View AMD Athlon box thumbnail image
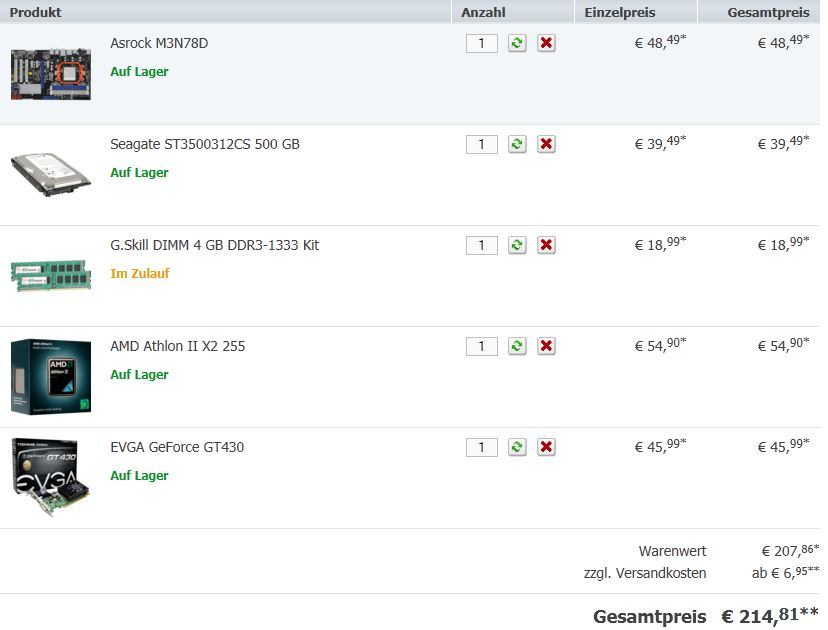The height and width of the screenshot is (630, 828). pyautogui.click(x=51, y=377)
